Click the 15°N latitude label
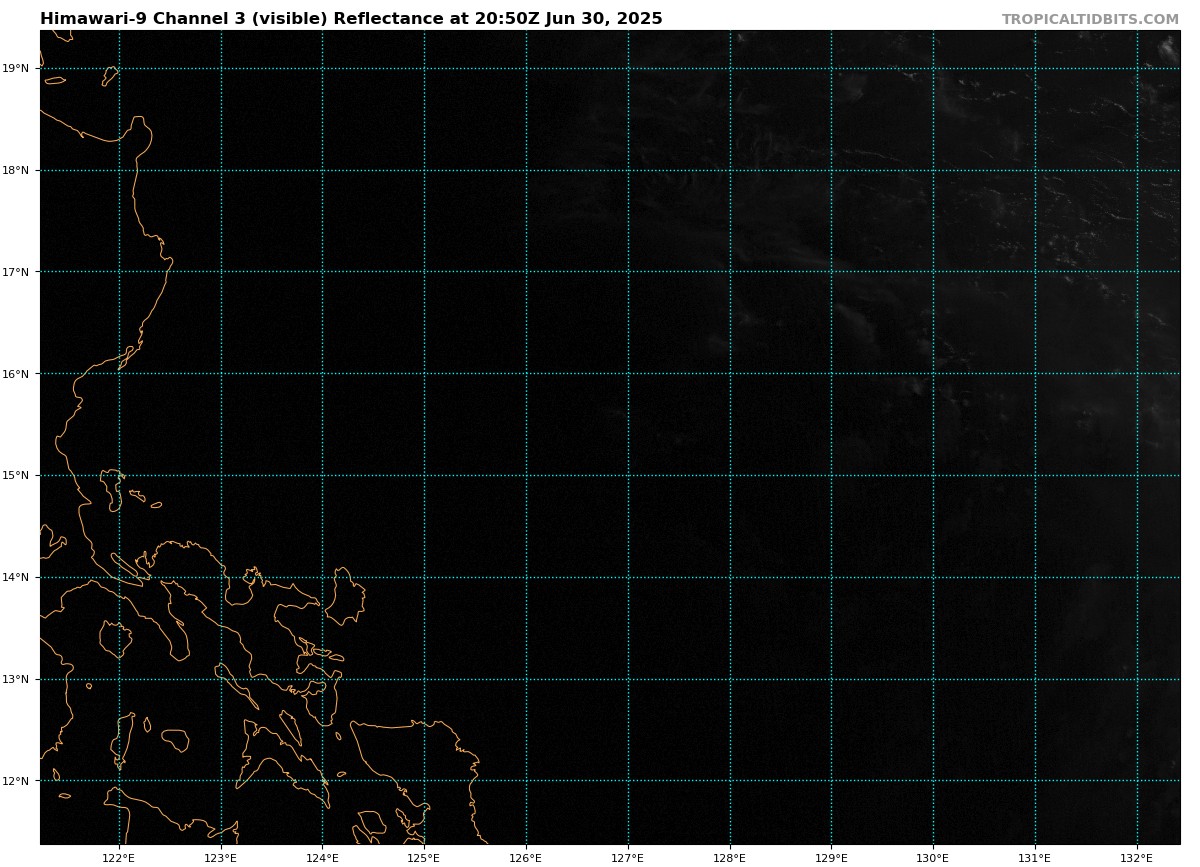 click(15, 475)
